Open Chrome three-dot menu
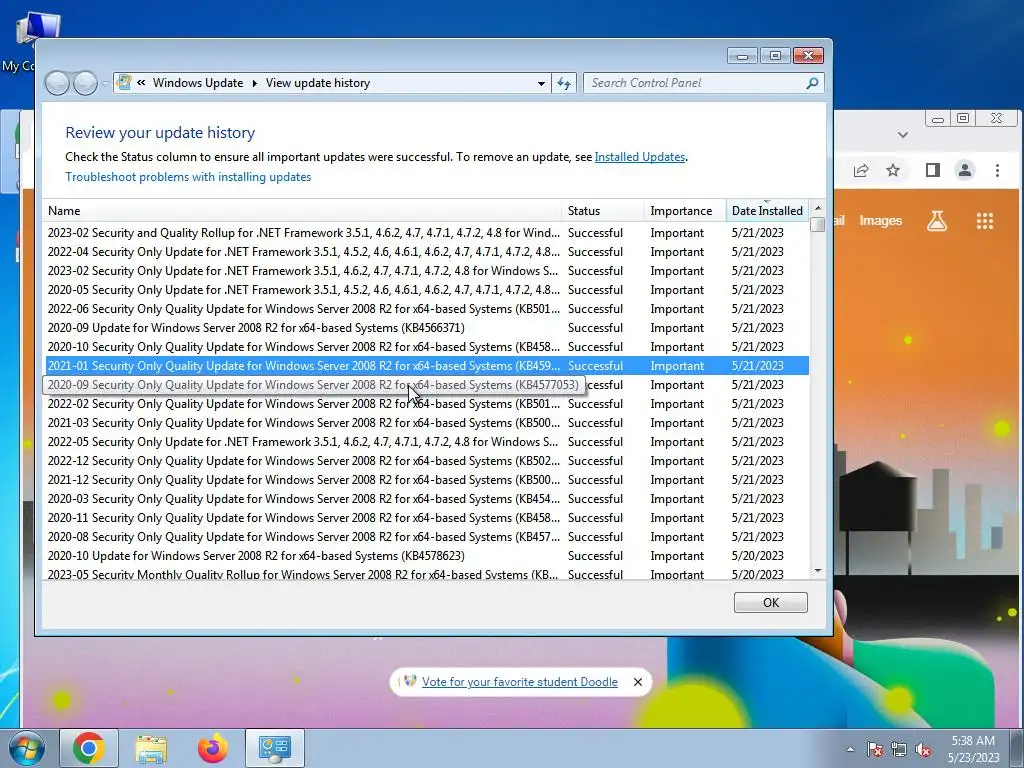 997,170
